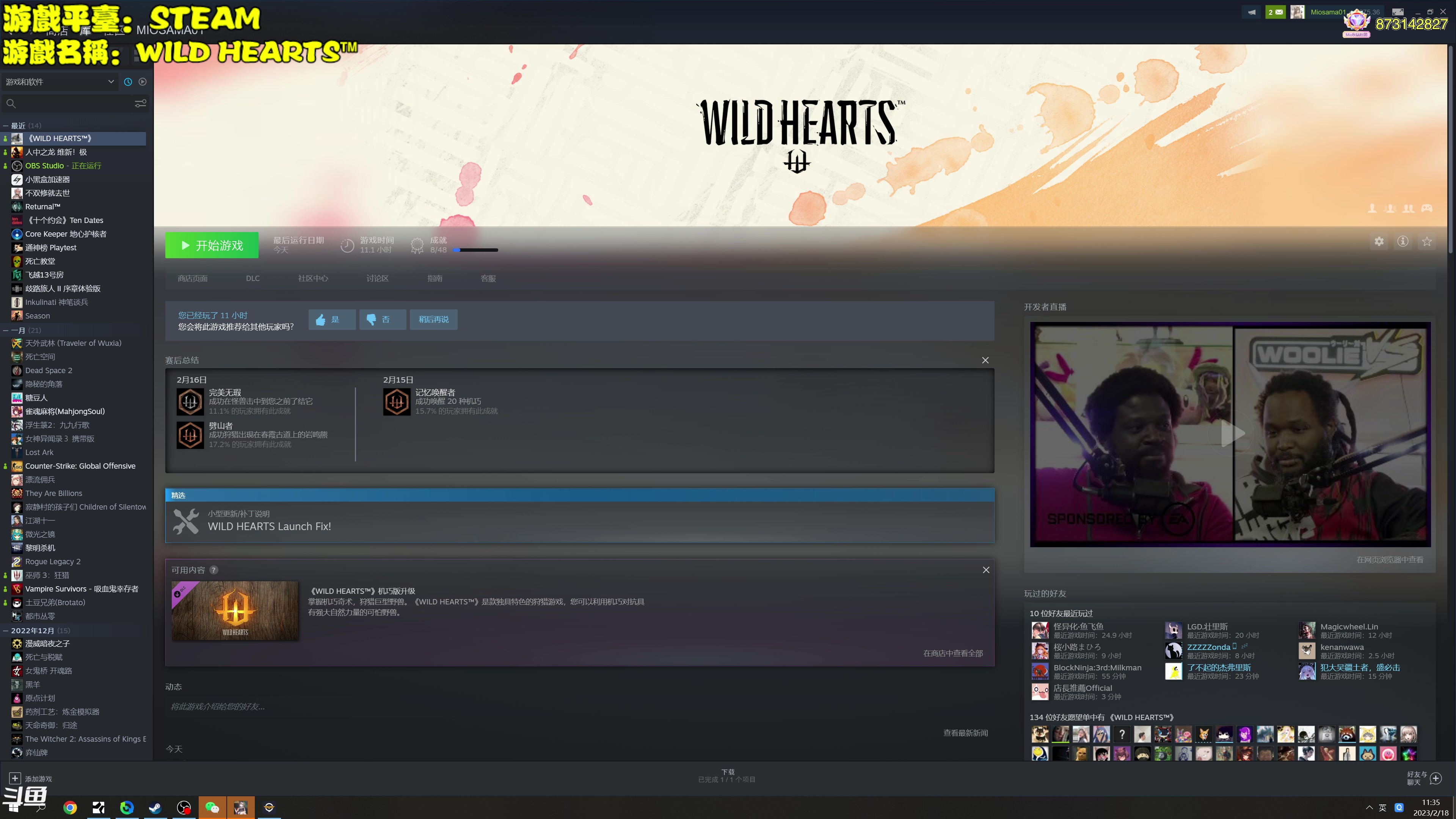The height and width of the screenshot is (819, 1456).
Task: Open the game info icon
Action: click(1403, 242)
